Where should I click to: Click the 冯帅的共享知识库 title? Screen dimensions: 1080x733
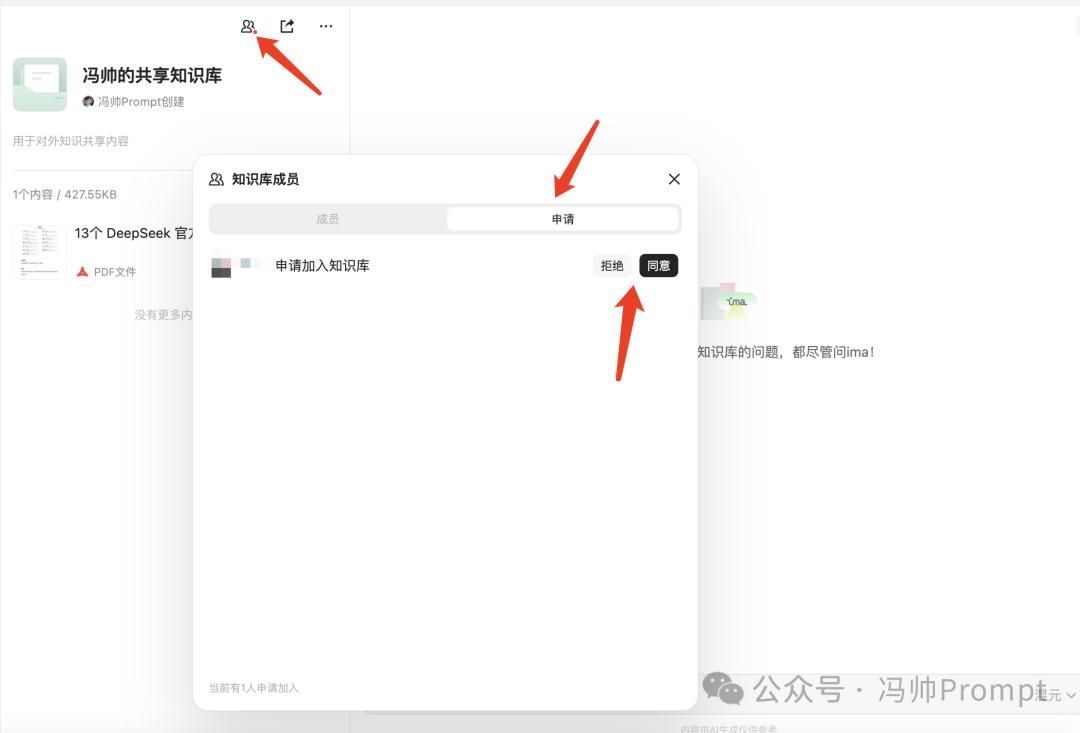[x=152, y=75]
